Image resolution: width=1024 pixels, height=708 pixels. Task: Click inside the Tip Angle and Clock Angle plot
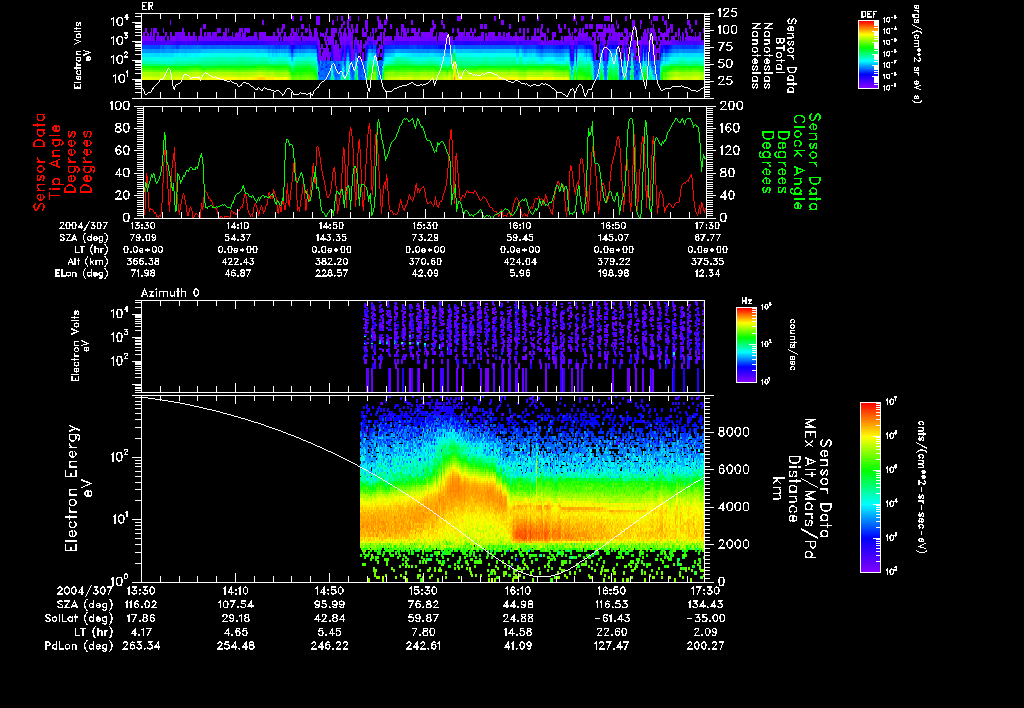(423, 161)
